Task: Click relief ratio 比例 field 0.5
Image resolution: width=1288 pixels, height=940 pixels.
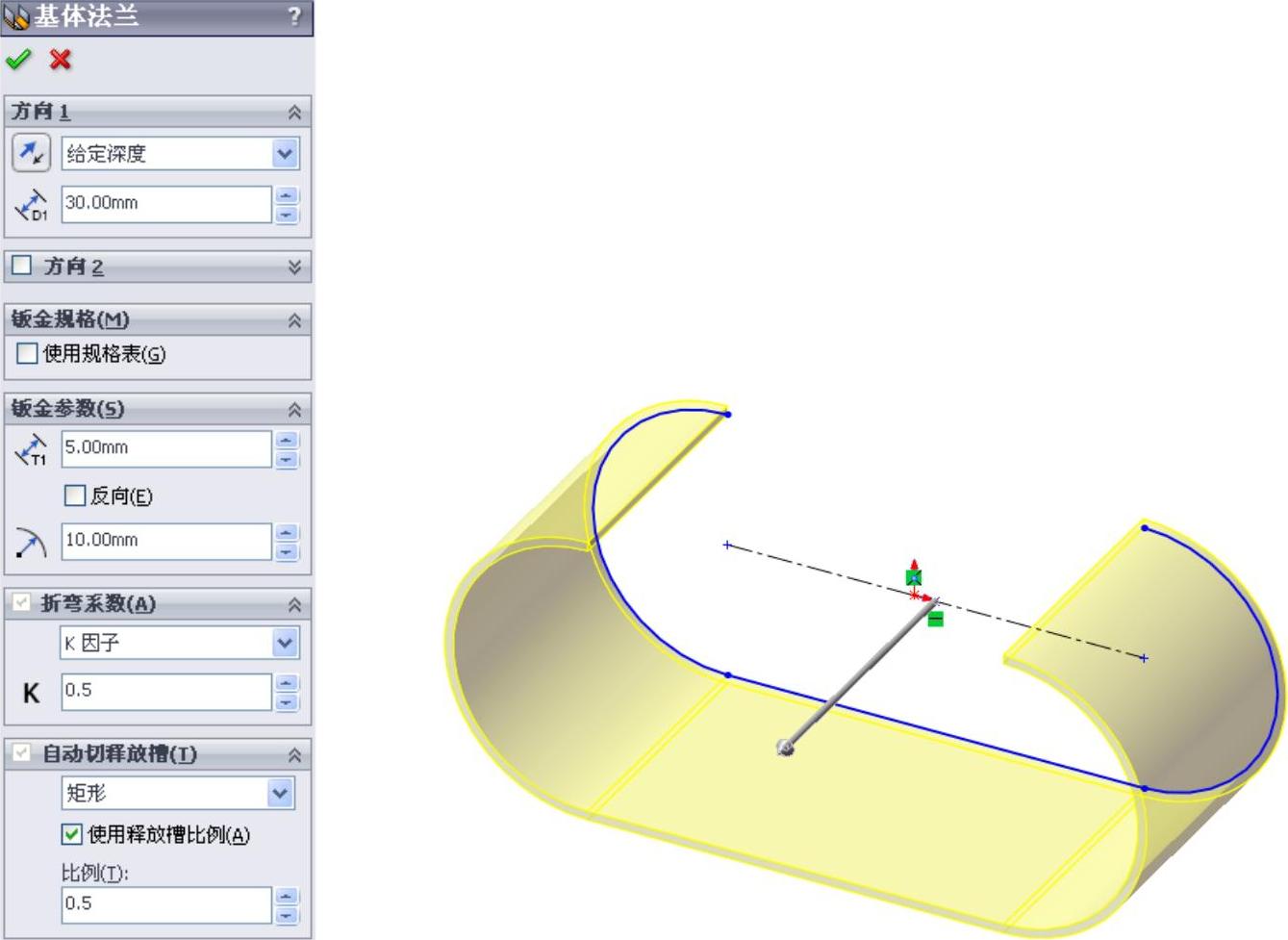Action: (166, 904)
